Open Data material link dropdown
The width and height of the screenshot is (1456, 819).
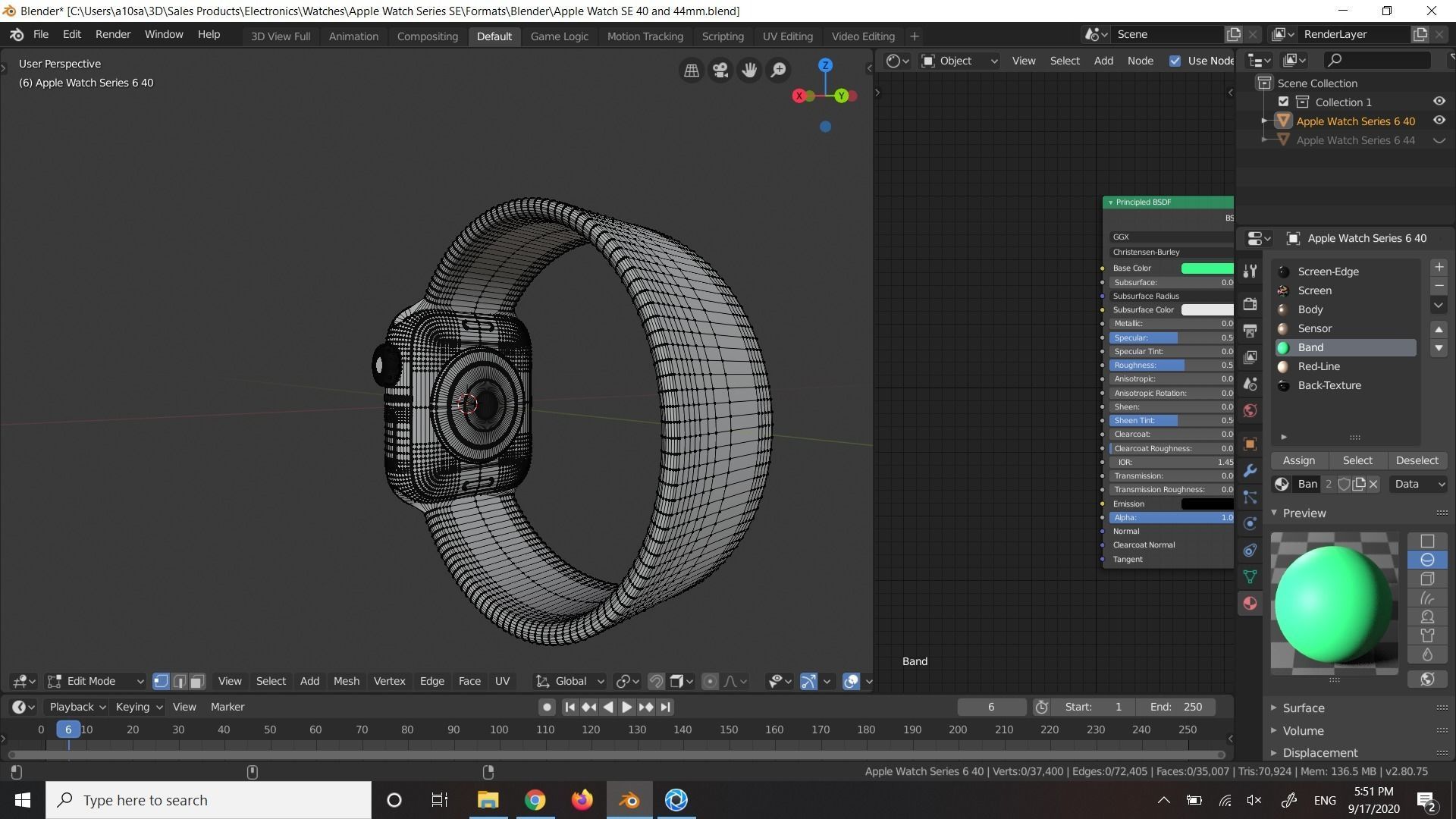coord(1417,484)
